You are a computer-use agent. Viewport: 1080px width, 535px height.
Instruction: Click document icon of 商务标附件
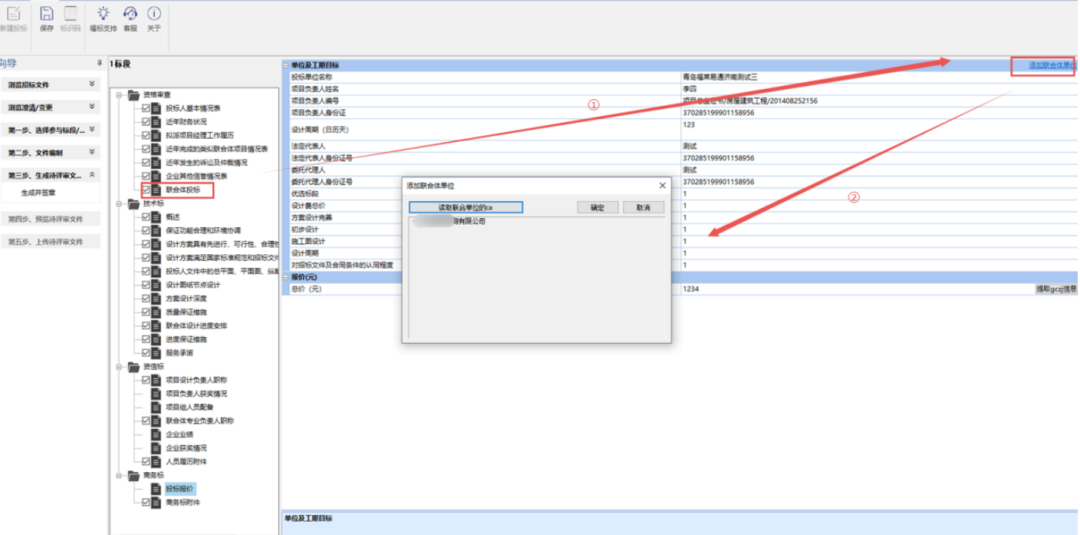[x=156, y=503]
